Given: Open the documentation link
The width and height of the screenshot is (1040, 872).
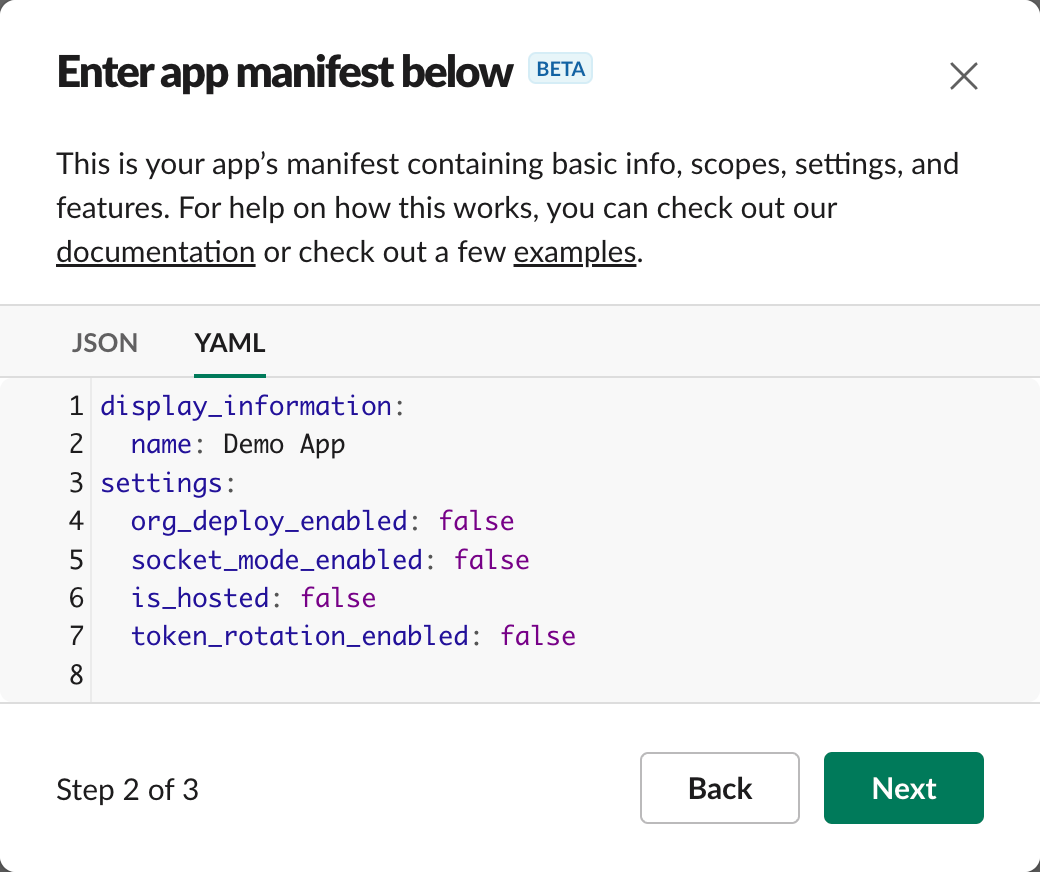Looking at the screenshot, I should click(155, 251).
